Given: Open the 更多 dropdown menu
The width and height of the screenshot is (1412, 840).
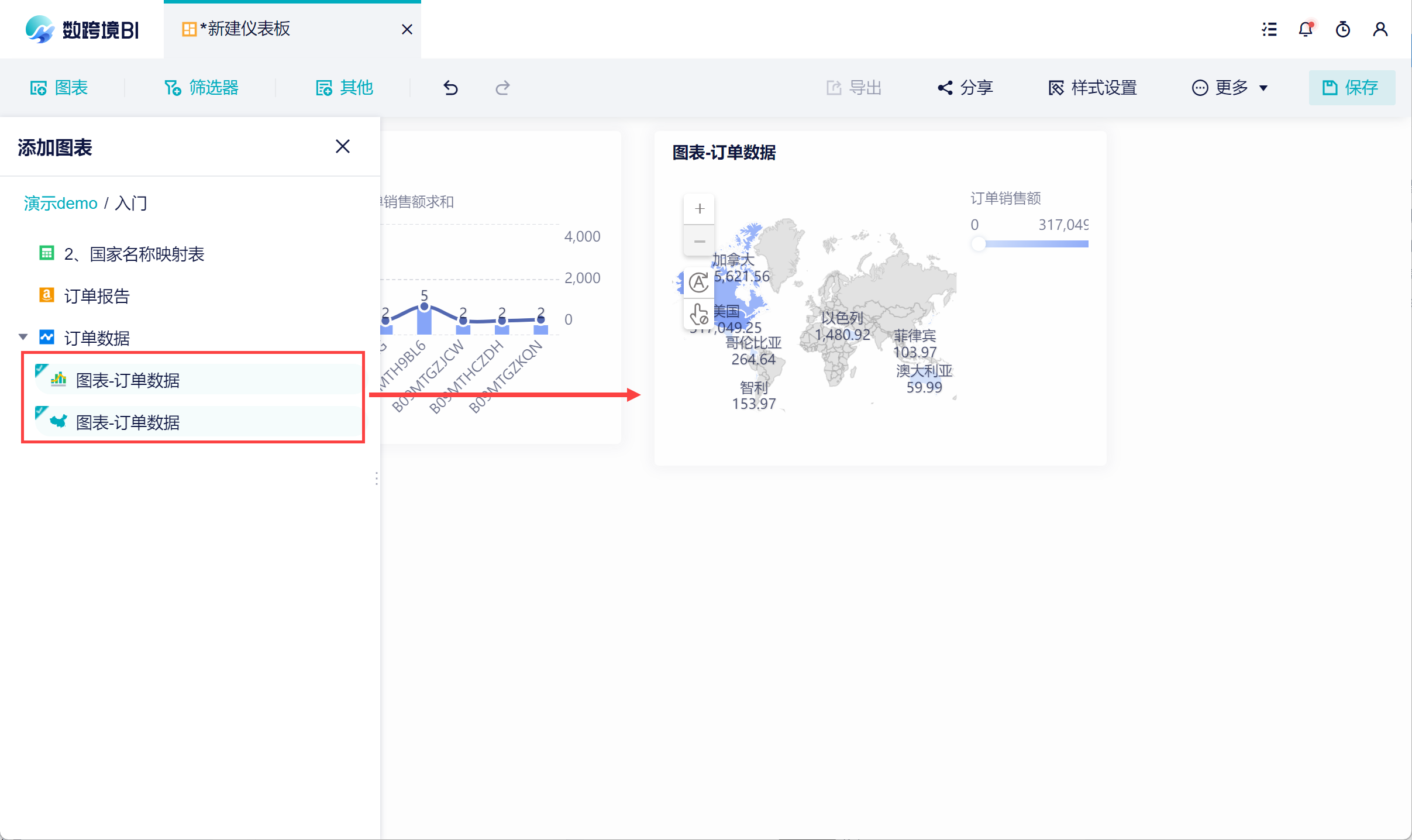Looking at the screenshot, I should point(1230,88).
